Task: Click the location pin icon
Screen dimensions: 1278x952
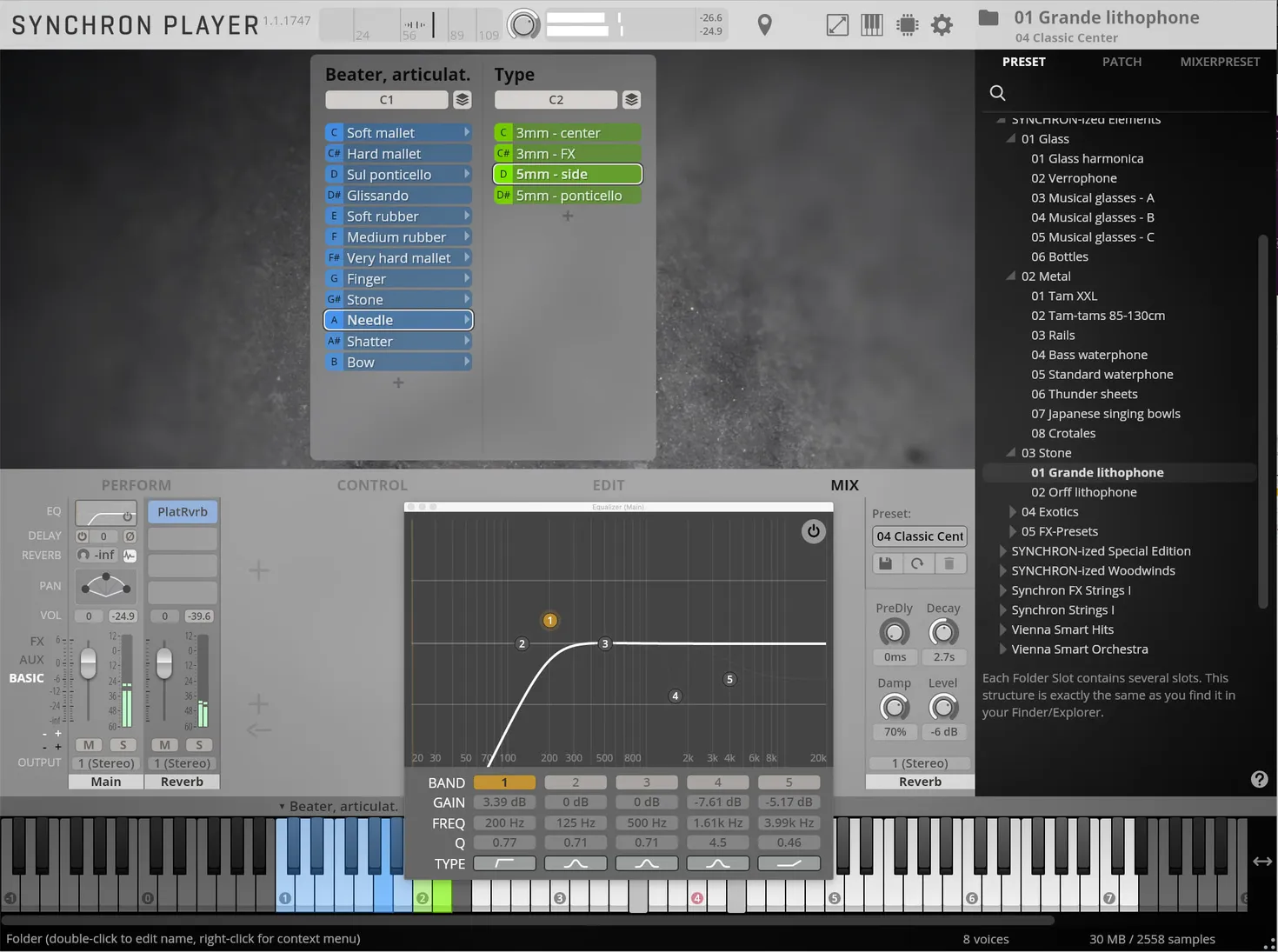Action: (765, 25)
